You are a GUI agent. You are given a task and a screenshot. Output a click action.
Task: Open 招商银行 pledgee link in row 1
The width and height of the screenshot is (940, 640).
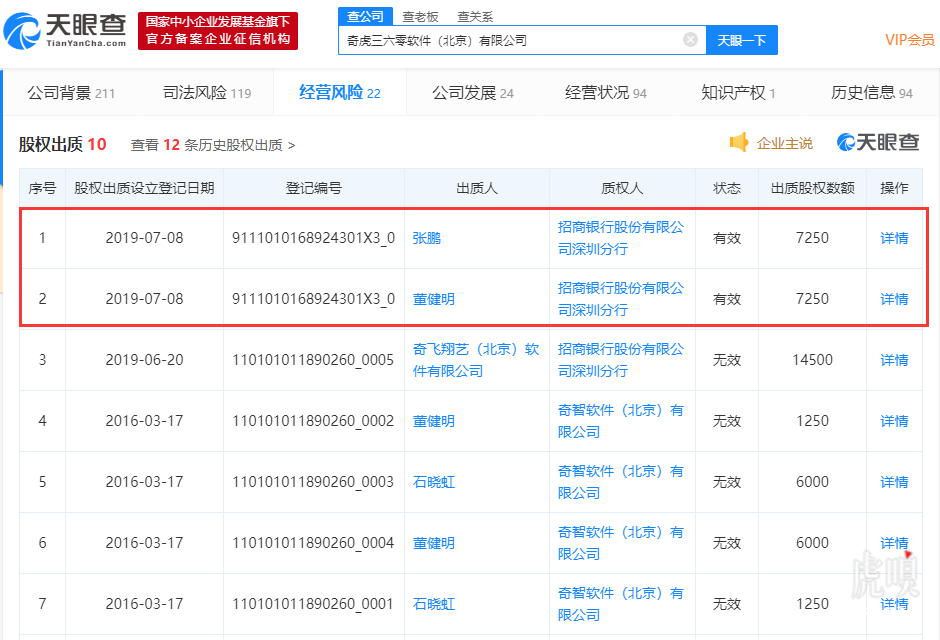pyautogui.click(x=620, y=238)
